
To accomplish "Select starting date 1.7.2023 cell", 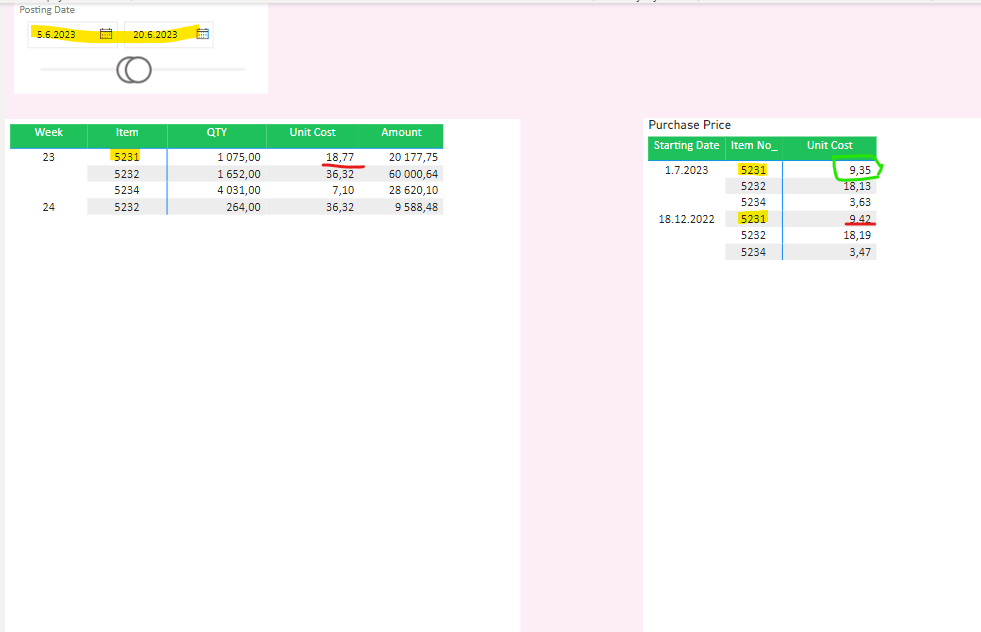I will (686, 170).
